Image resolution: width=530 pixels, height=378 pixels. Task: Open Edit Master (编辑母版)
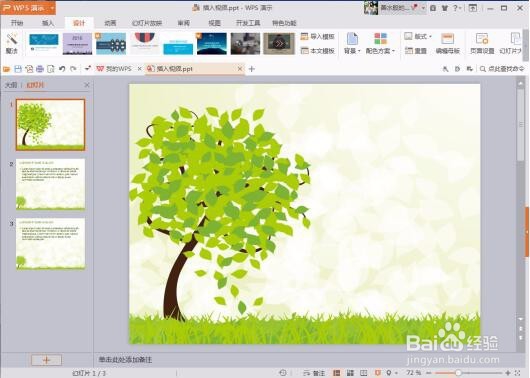point(448,43)
